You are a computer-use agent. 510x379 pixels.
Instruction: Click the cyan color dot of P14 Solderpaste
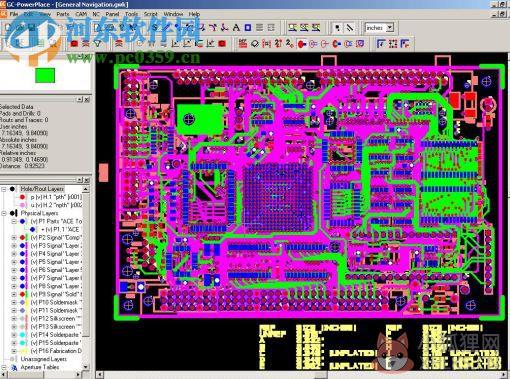coord(22,335)
